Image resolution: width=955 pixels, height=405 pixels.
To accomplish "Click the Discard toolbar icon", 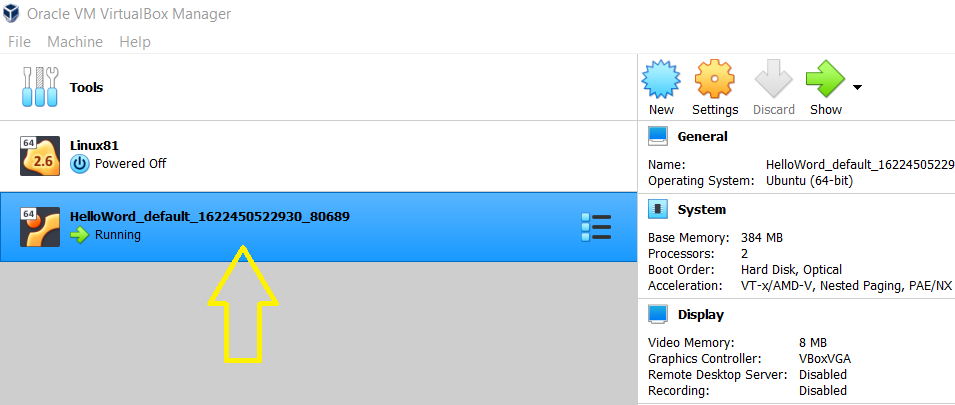I will click(x=774, y=79).
